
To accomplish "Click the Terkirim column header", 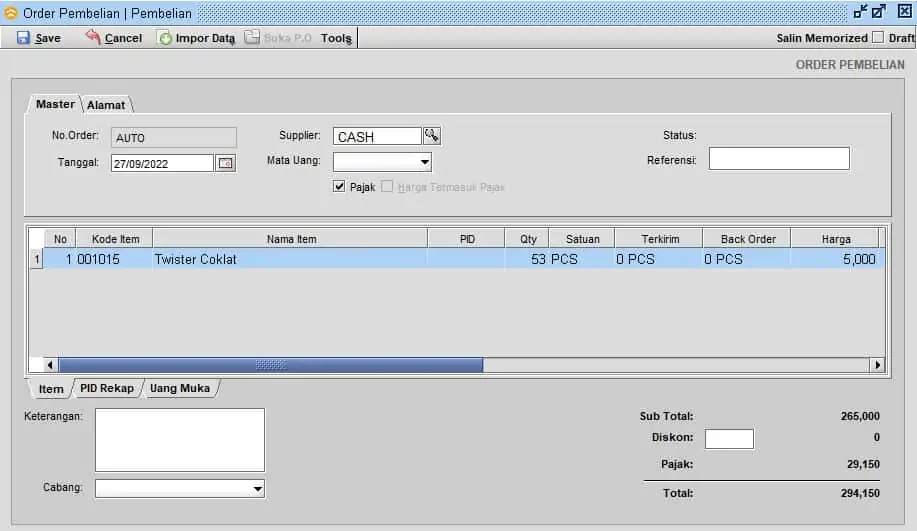I will click(x=660, y=239).
